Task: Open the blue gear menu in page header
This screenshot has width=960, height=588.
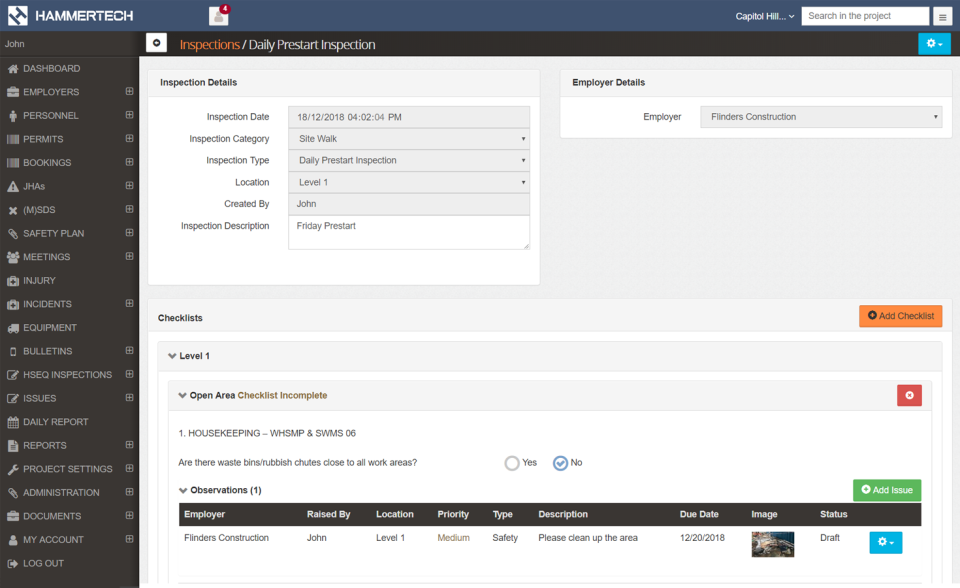Action: pos(934,43)
